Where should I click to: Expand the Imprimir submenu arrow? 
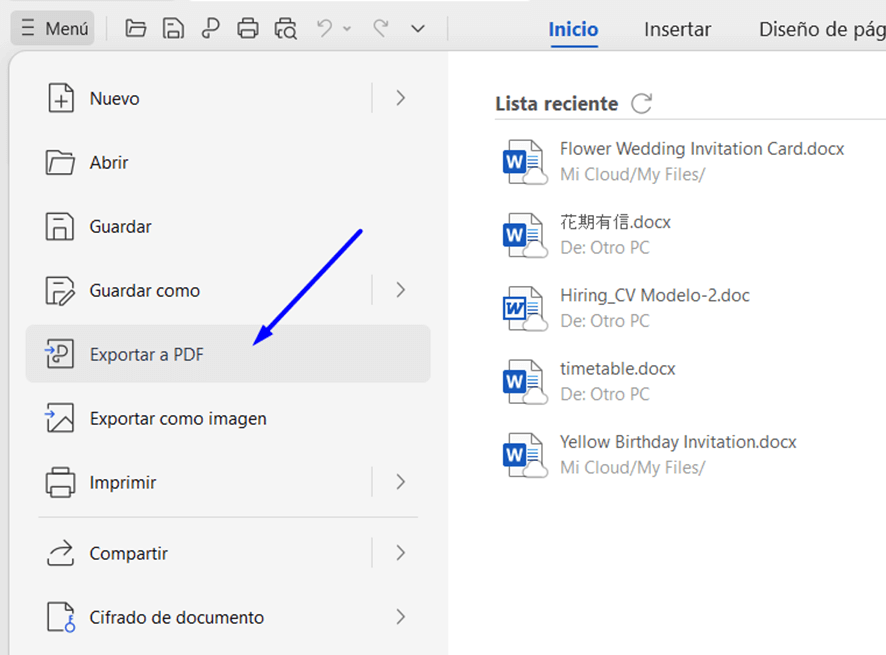point(400,482)
